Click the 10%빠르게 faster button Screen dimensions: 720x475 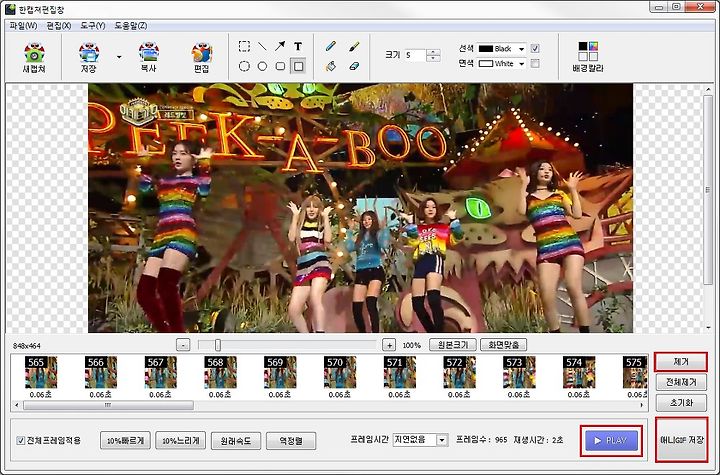click(x=125, y=441)
